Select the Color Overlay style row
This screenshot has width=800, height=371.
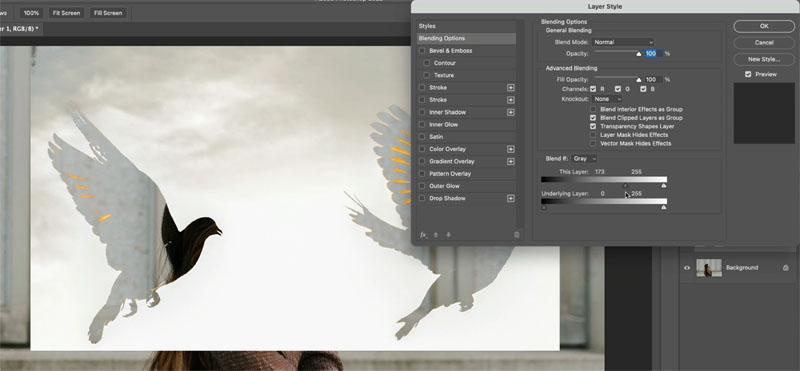click(466, 149)
